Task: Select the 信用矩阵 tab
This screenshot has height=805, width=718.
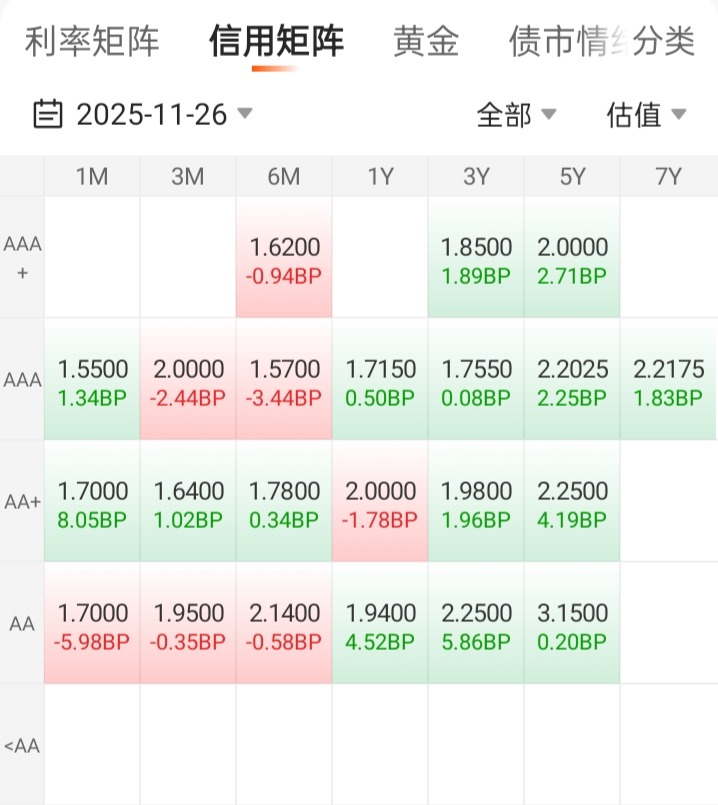Action: coord(276,42)
